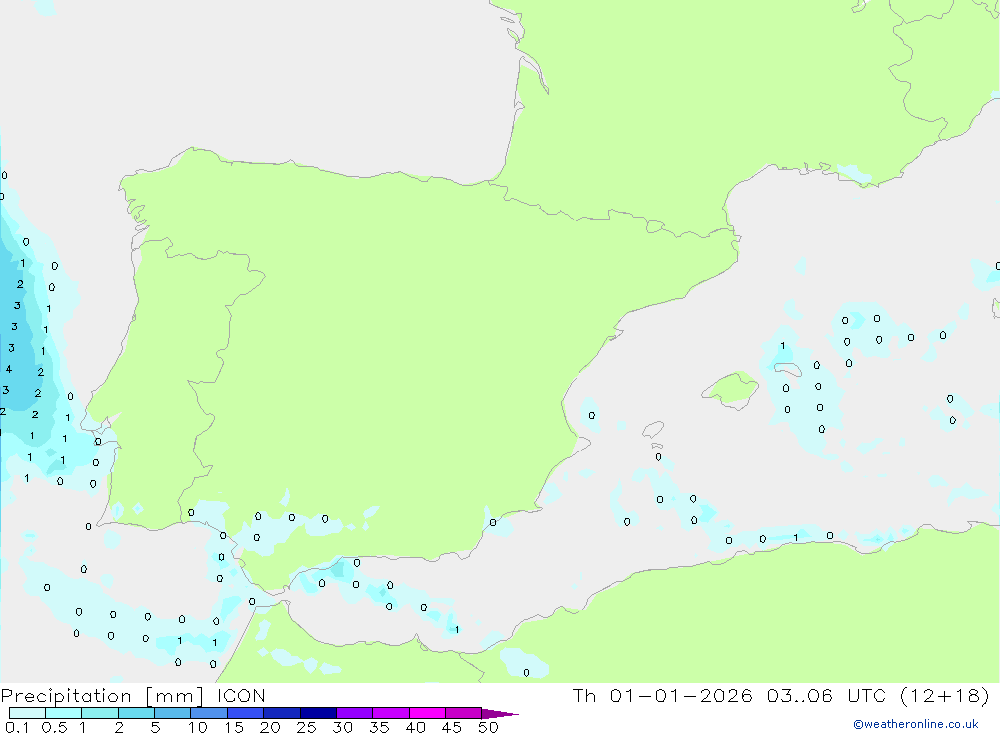Click Mallorca island on the map
The height and width of the screenshot is (733, 1000).
click(731, 388)
